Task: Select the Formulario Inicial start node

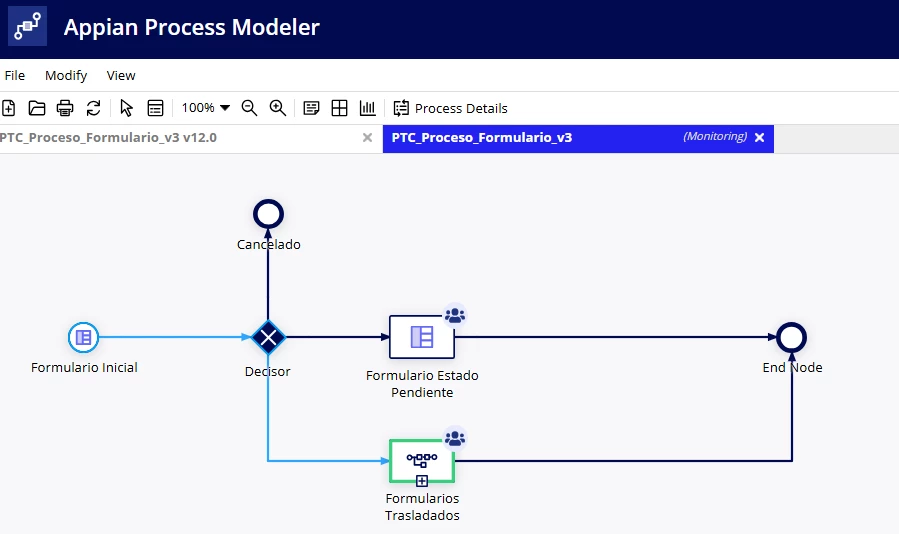Action: tap(84, 337)
